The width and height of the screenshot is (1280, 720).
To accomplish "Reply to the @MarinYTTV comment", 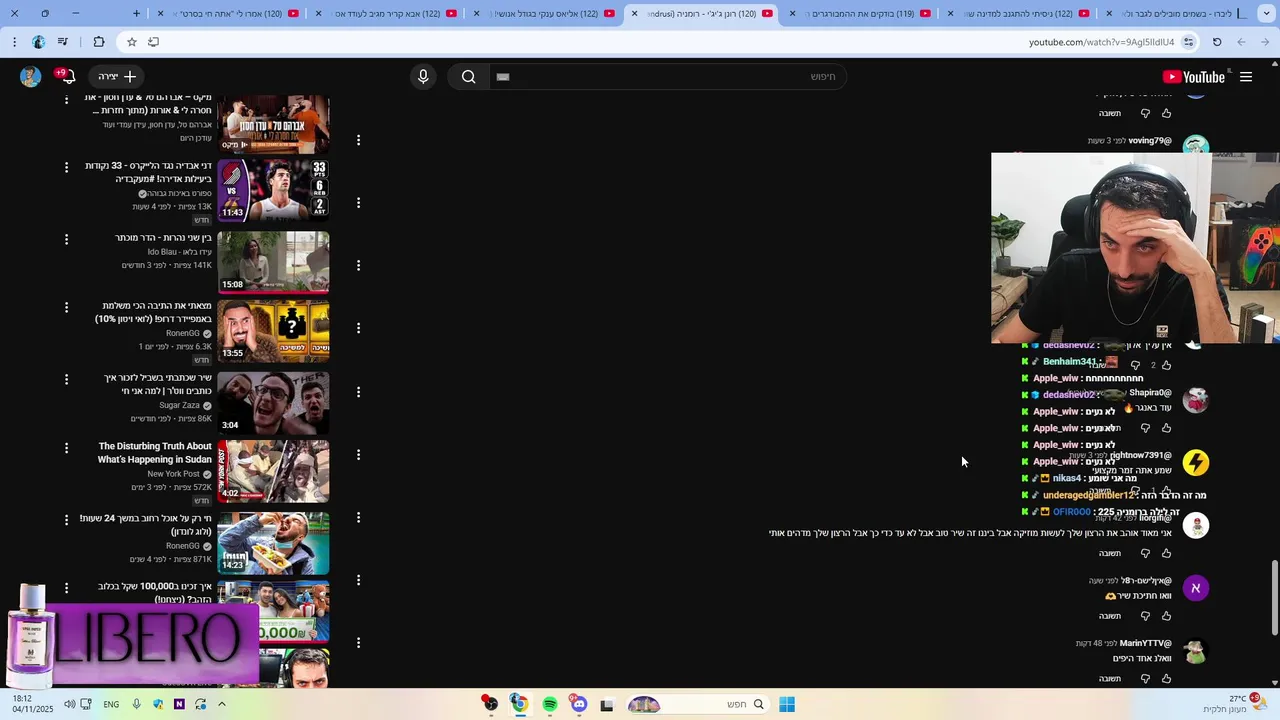I will pyautogui.click(x=1110, y=679).
